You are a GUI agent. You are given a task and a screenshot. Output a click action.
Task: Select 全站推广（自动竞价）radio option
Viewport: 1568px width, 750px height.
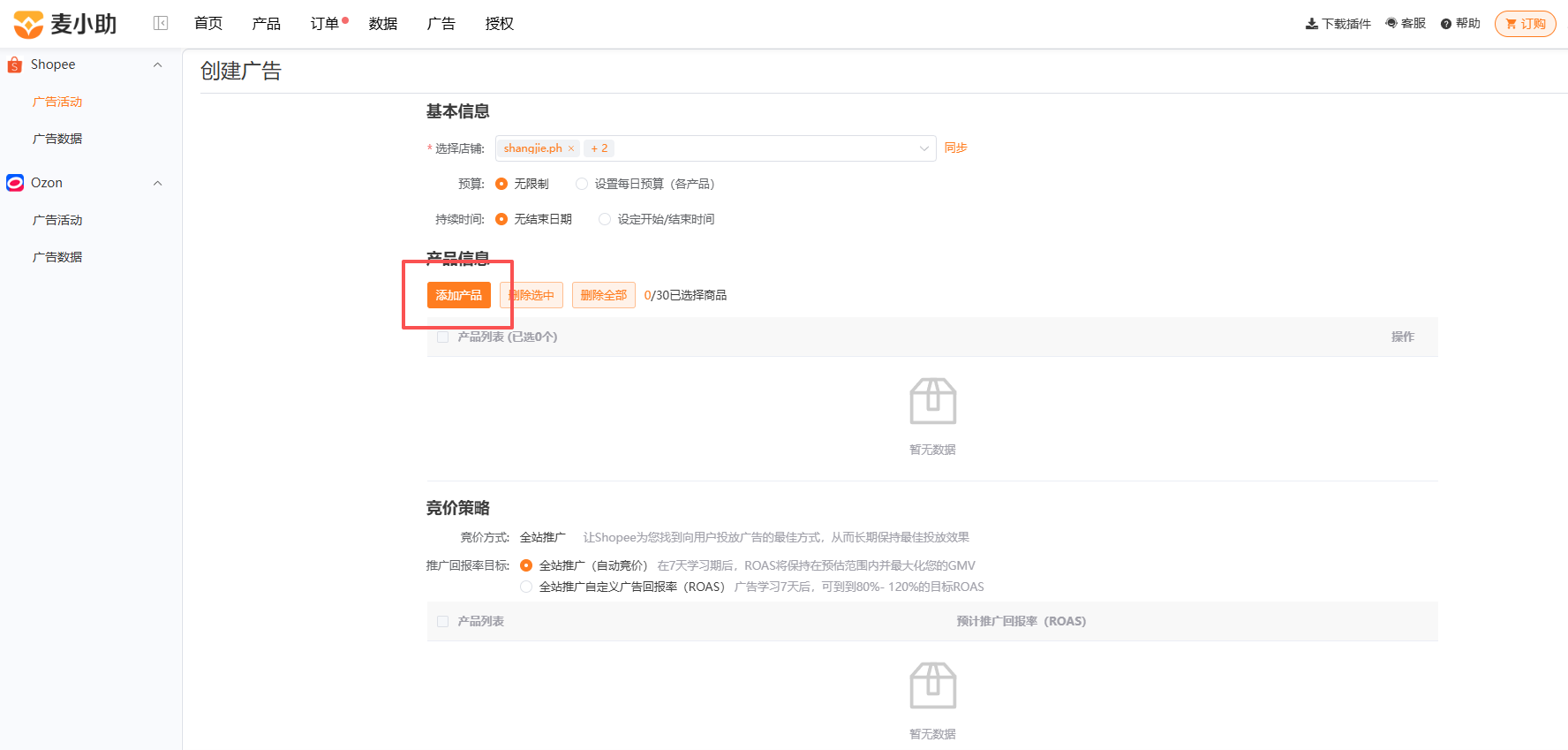click(x=526, y=565)
